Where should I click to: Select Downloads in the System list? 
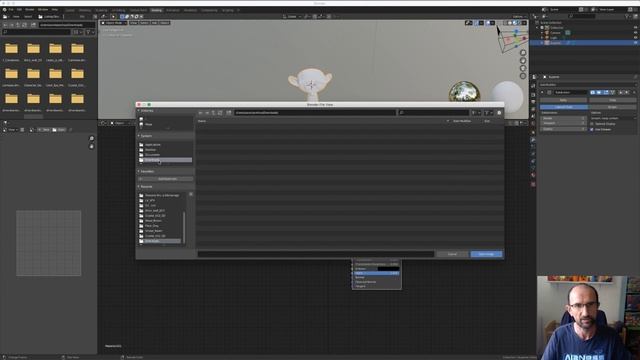(165, 160)
